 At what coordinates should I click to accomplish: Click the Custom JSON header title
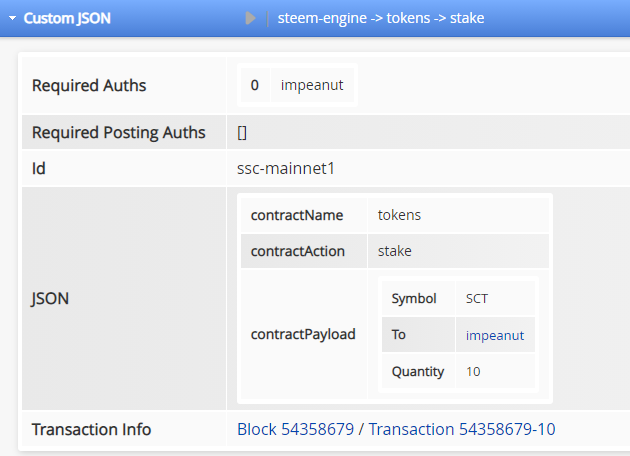coord(67,18)
